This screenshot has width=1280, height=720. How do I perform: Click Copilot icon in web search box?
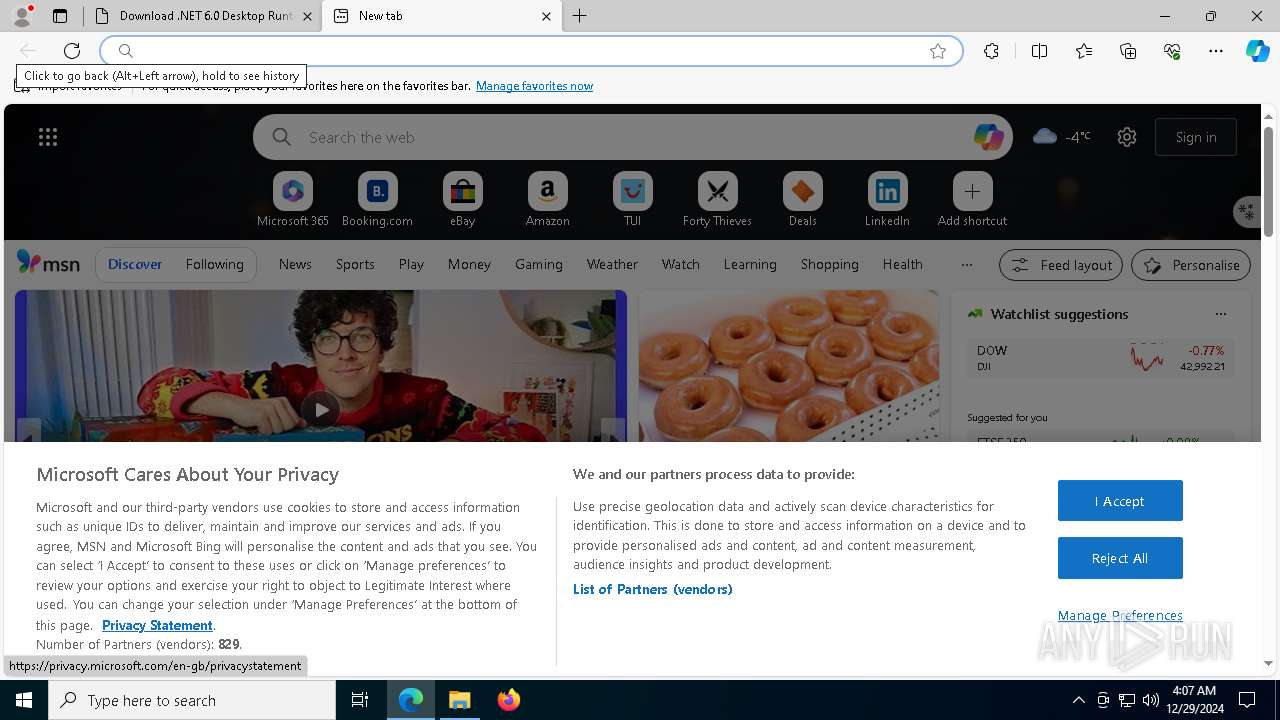point(988,137)
